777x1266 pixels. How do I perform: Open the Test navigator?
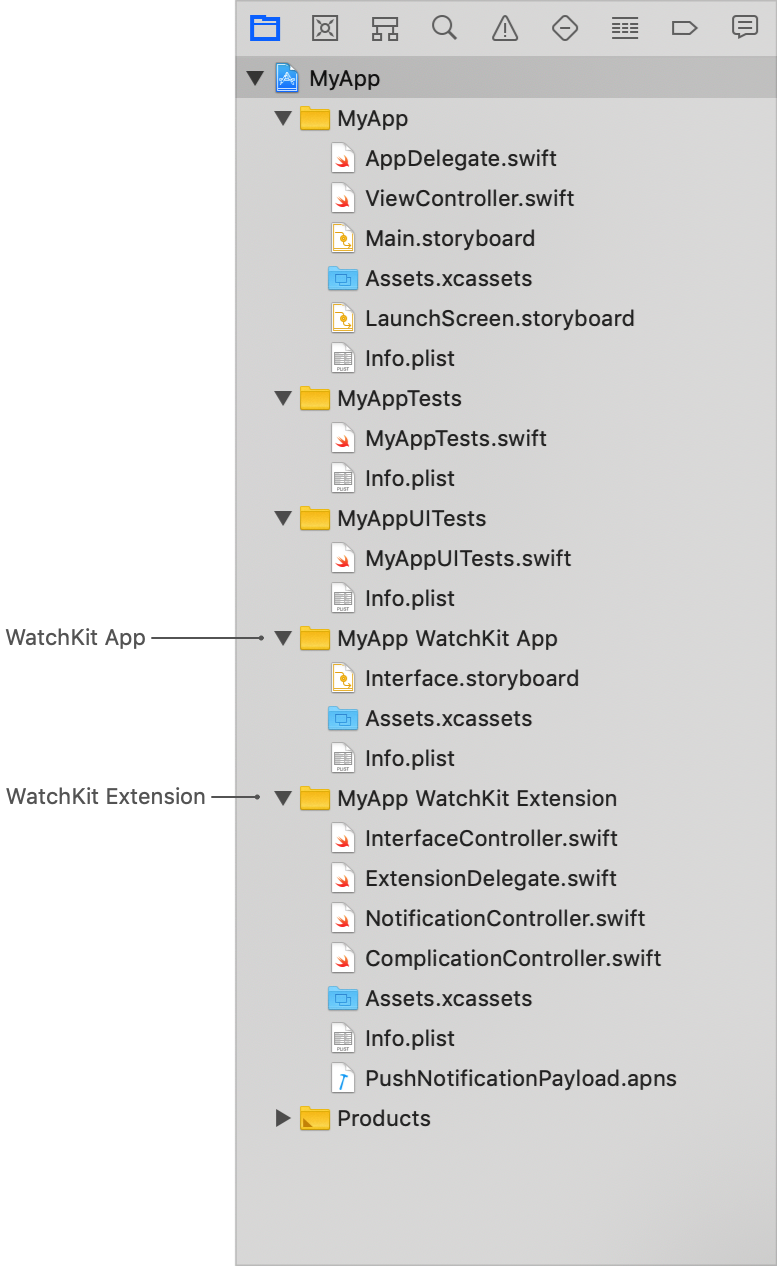click(564, 28)
